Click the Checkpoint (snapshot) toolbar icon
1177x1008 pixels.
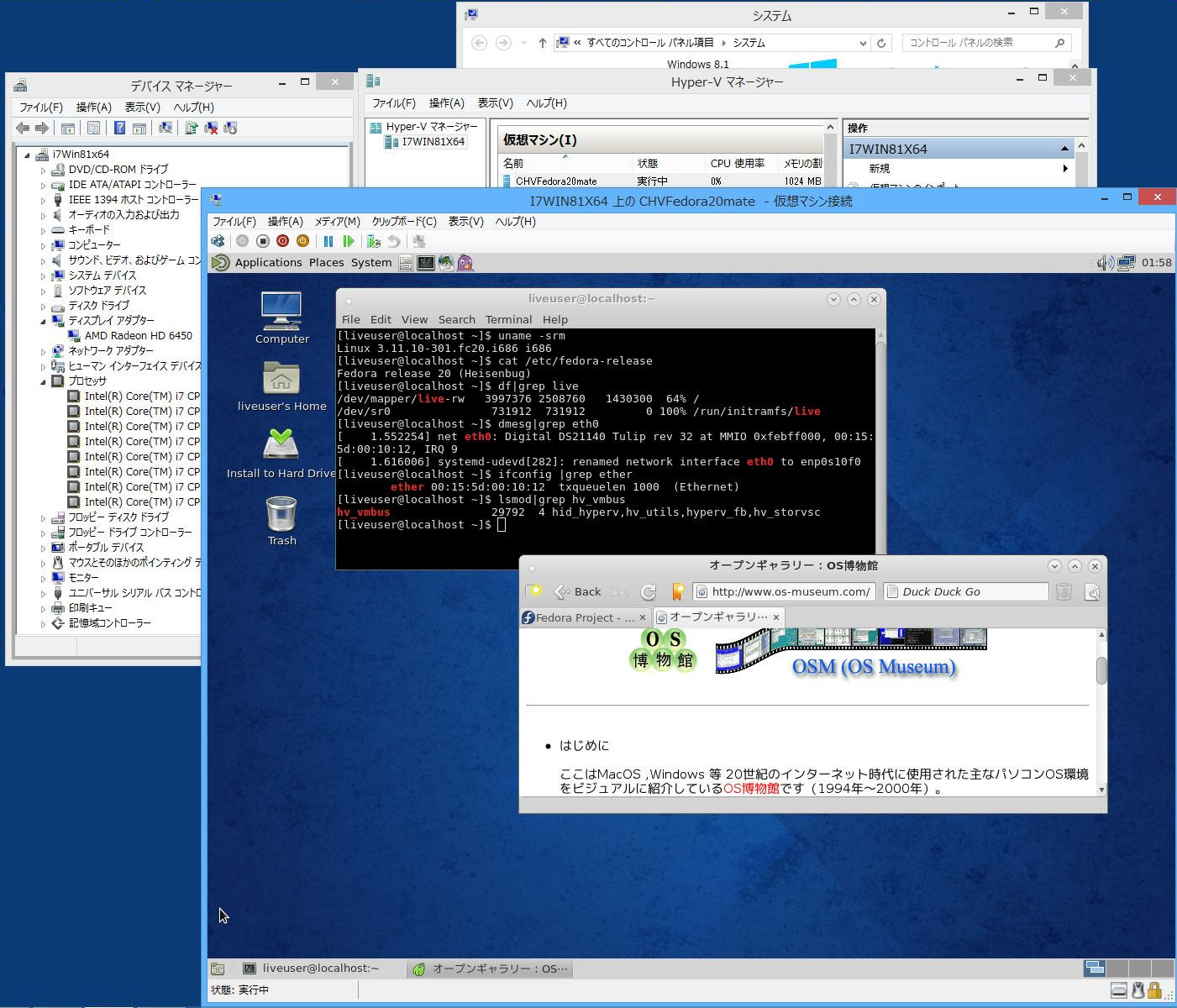point(374,241)
